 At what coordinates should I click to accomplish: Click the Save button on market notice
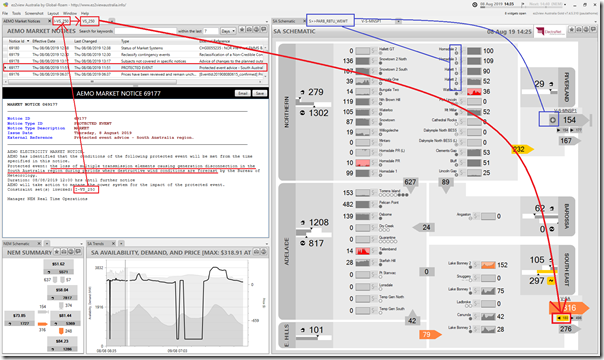click(260, 94)
